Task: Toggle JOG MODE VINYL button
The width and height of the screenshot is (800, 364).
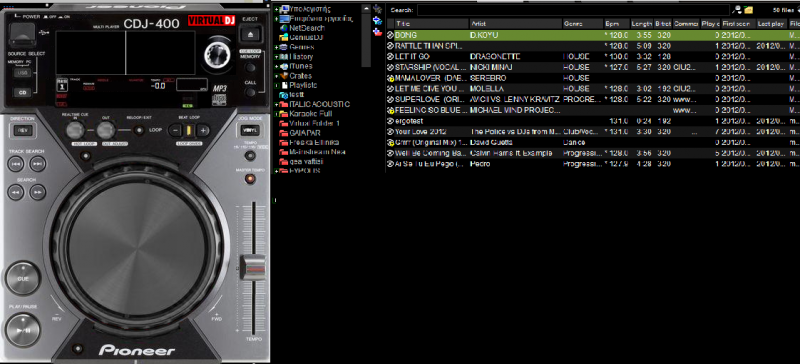Action: pyautogui.click(x=250, y=130)
